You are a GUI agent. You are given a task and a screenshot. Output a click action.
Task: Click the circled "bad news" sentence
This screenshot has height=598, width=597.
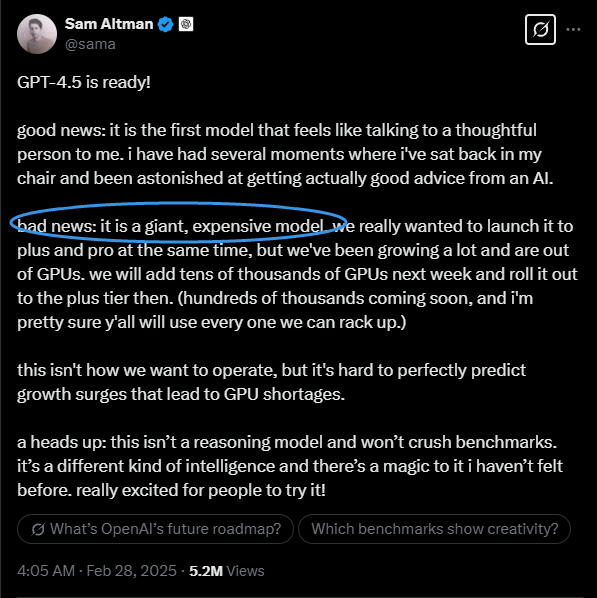click(x=172, y=226)
